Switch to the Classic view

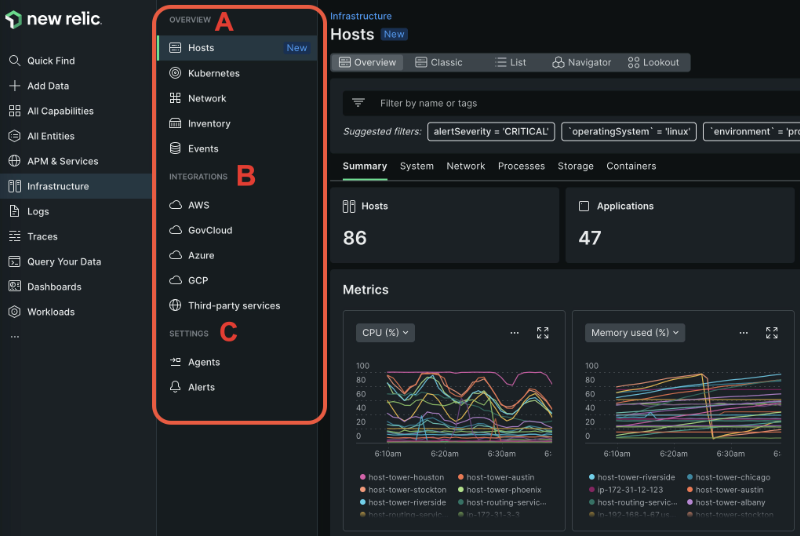pyautogui.click(x=439, y=62)
